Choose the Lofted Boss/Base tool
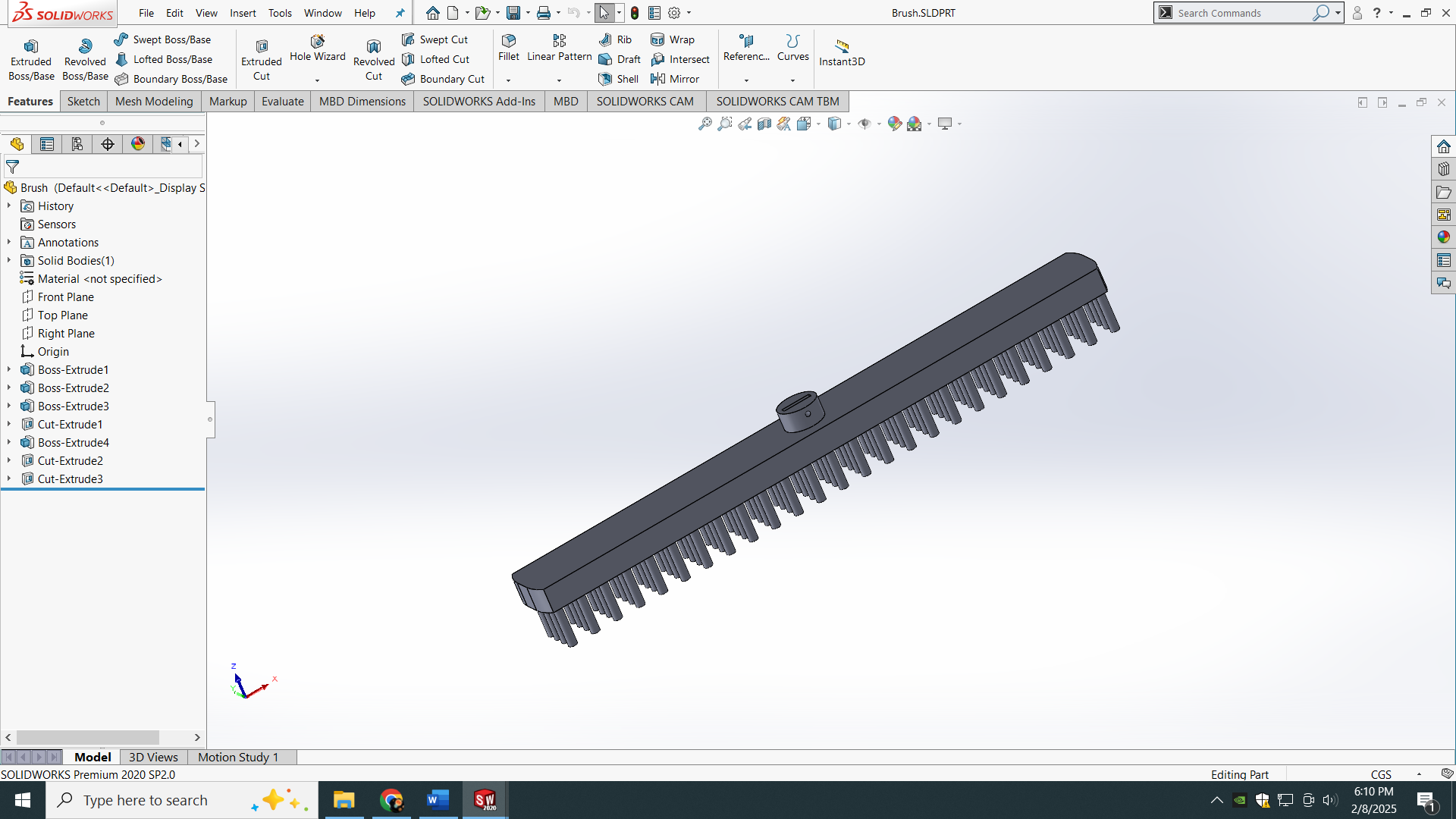Image resolution: width=1456 pixels, height=819 pixels. click(x=164, y=59)
